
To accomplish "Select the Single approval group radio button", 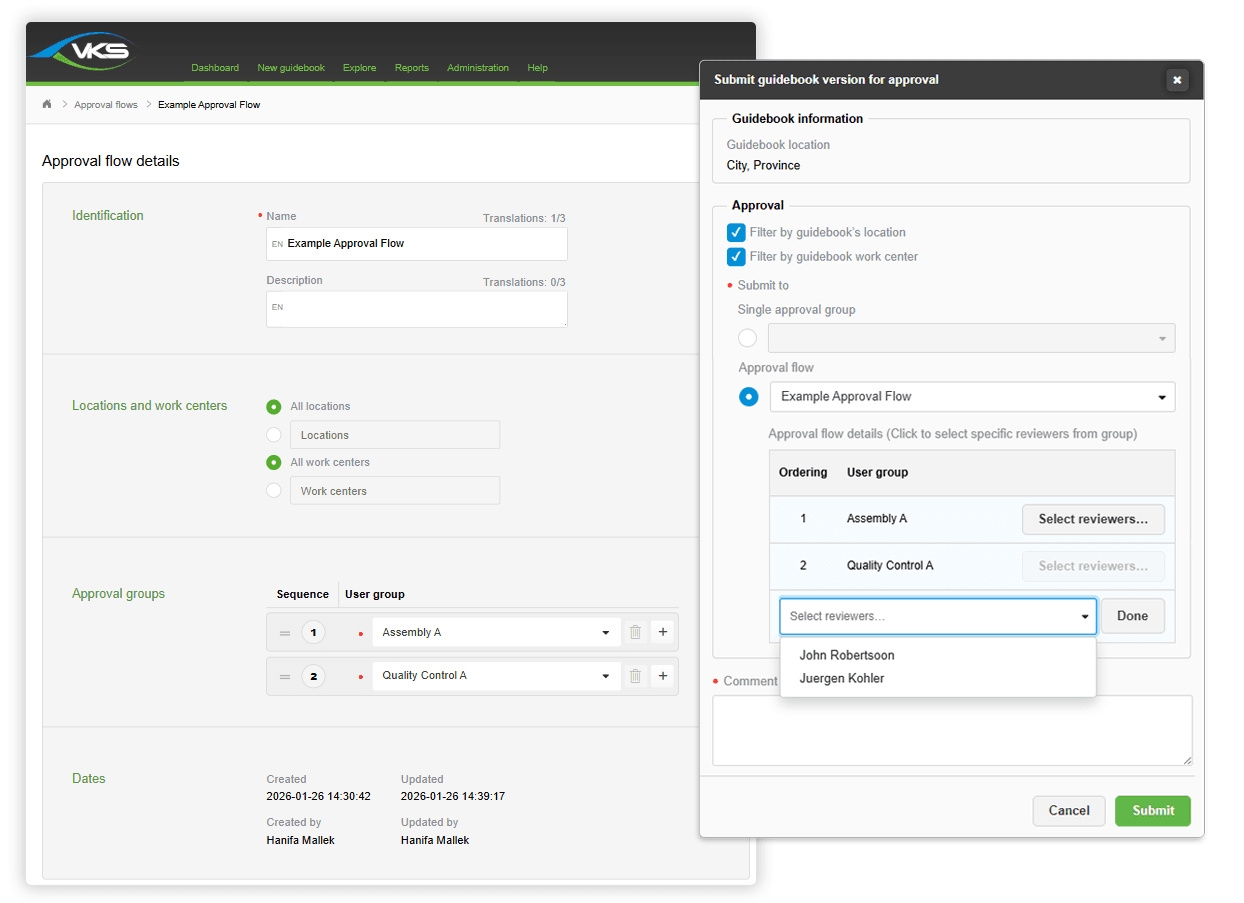I will [747, 338].
